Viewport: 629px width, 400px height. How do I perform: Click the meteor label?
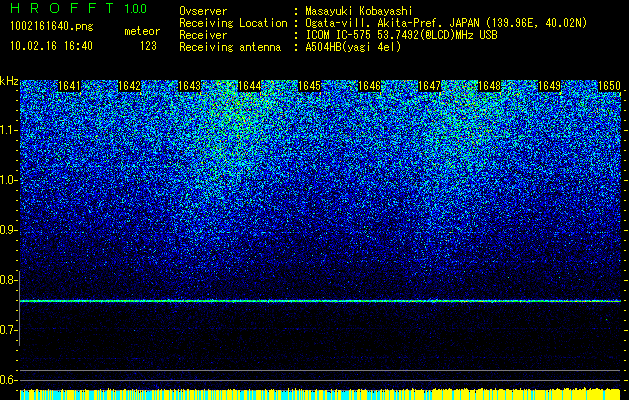click(142, 31)
